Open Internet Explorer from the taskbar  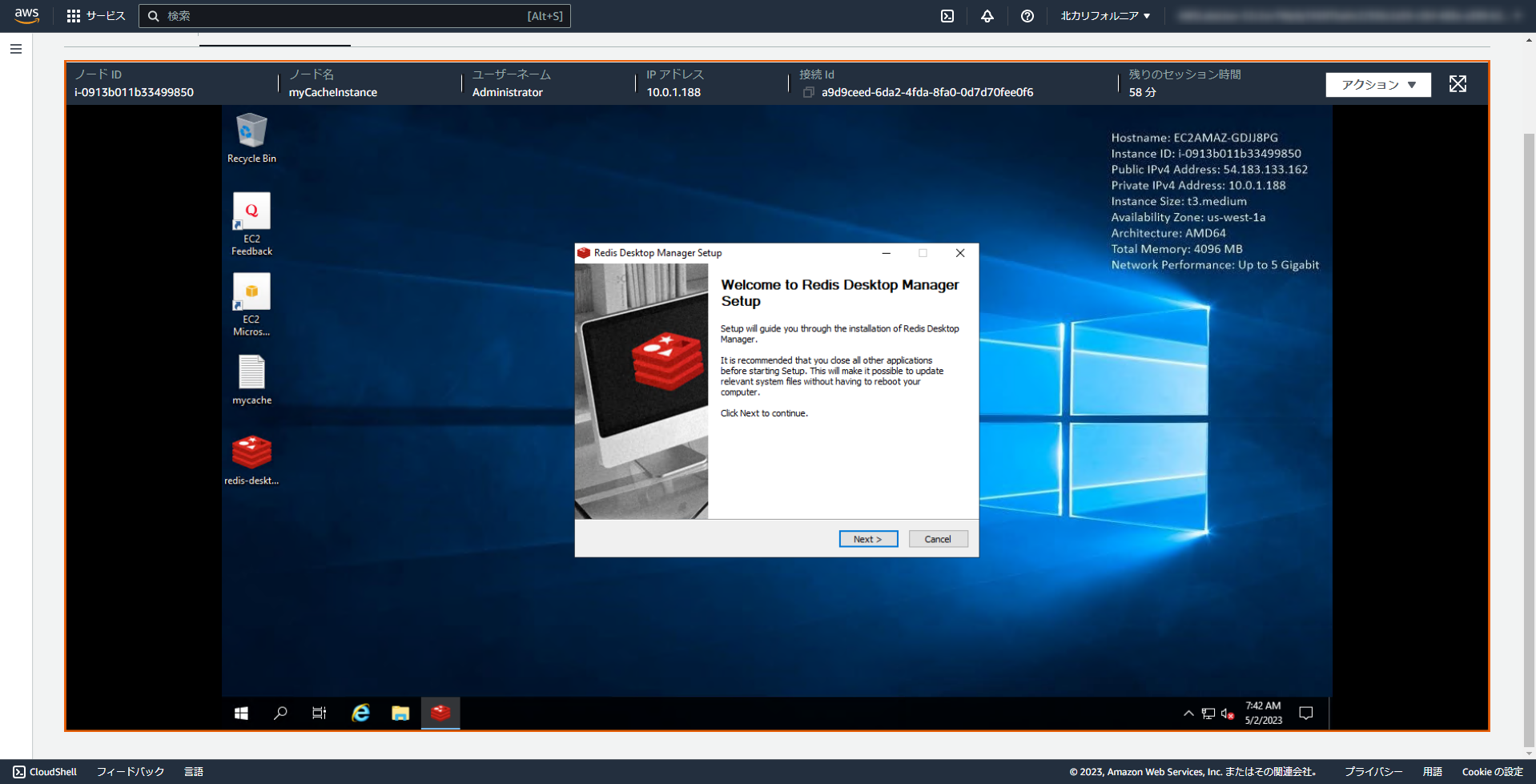[x=360, y=713]
